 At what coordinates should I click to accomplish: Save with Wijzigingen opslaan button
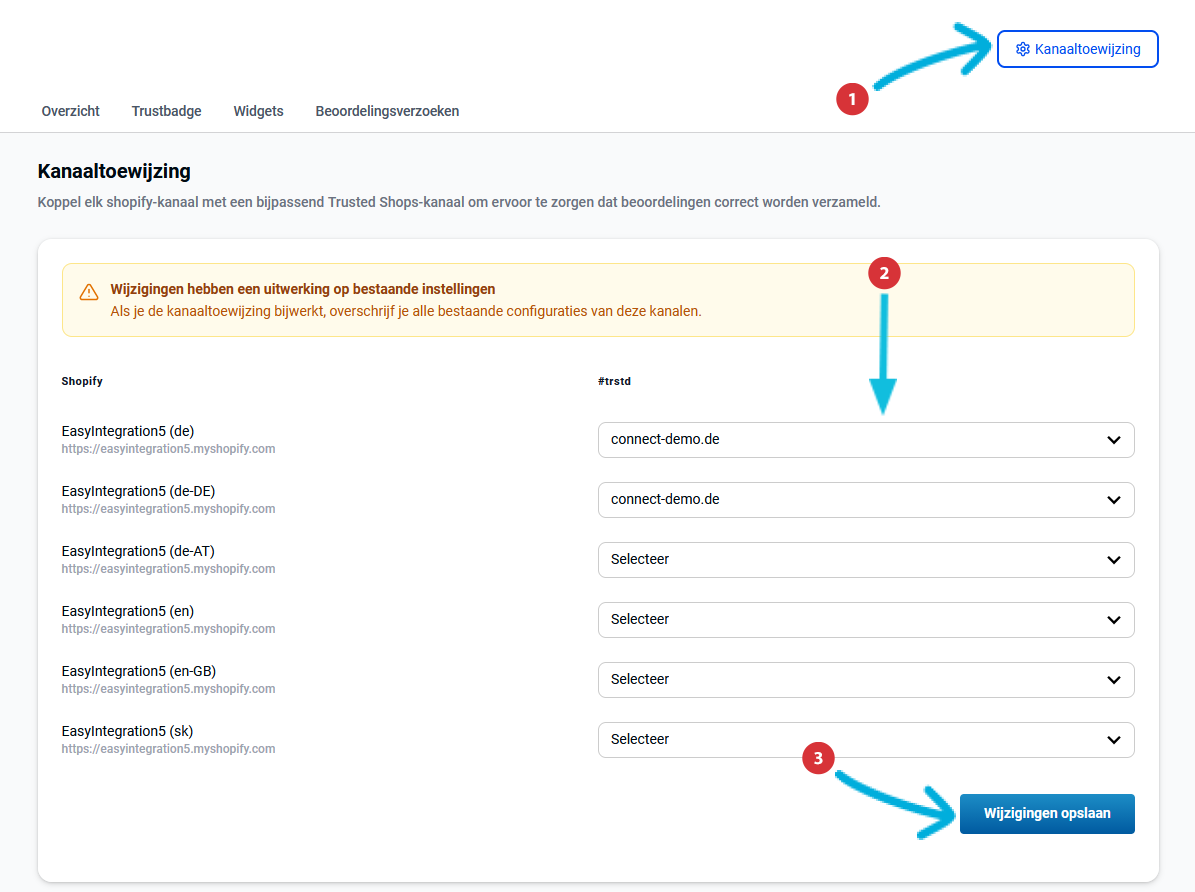click(1047, 814)
